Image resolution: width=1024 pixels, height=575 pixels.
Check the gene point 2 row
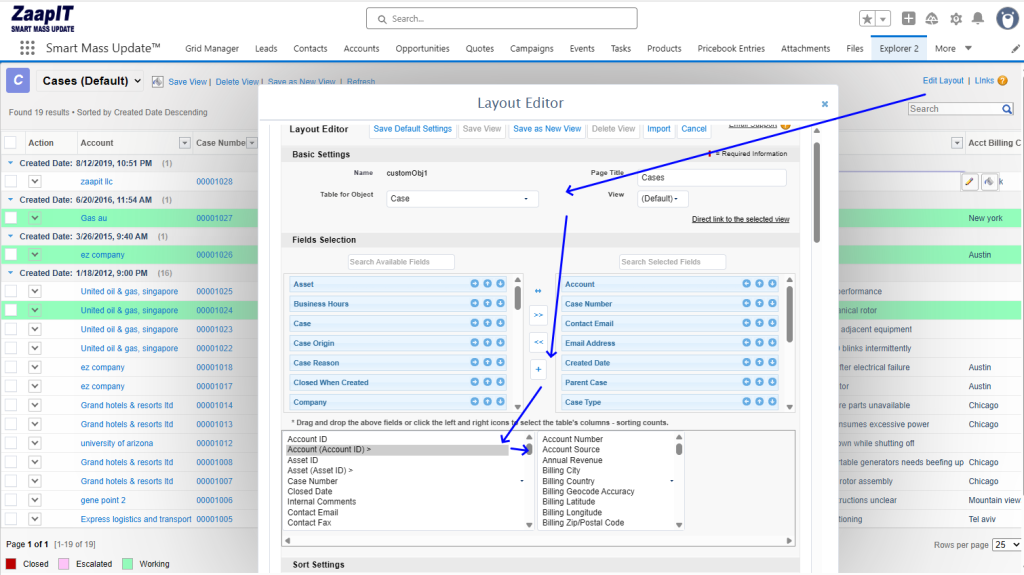click(x=11, y=500)
